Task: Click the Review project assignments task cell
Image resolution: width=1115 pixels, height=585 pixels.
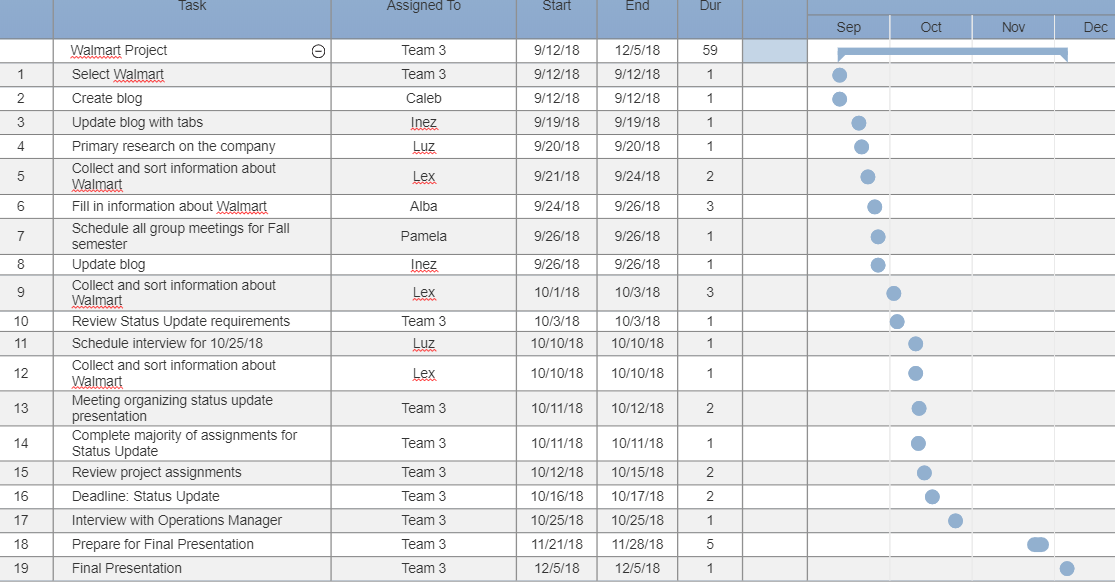Action: [192, 473]
